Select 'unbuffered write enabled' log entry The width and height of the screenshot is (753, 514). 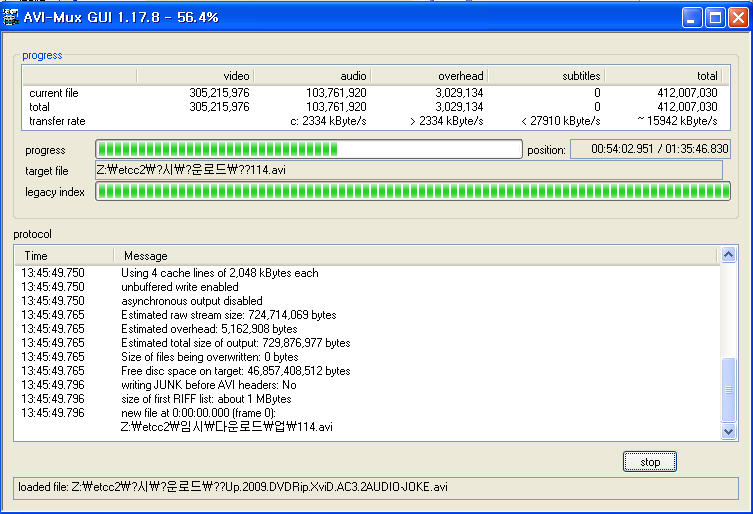(x=180, y=287)
